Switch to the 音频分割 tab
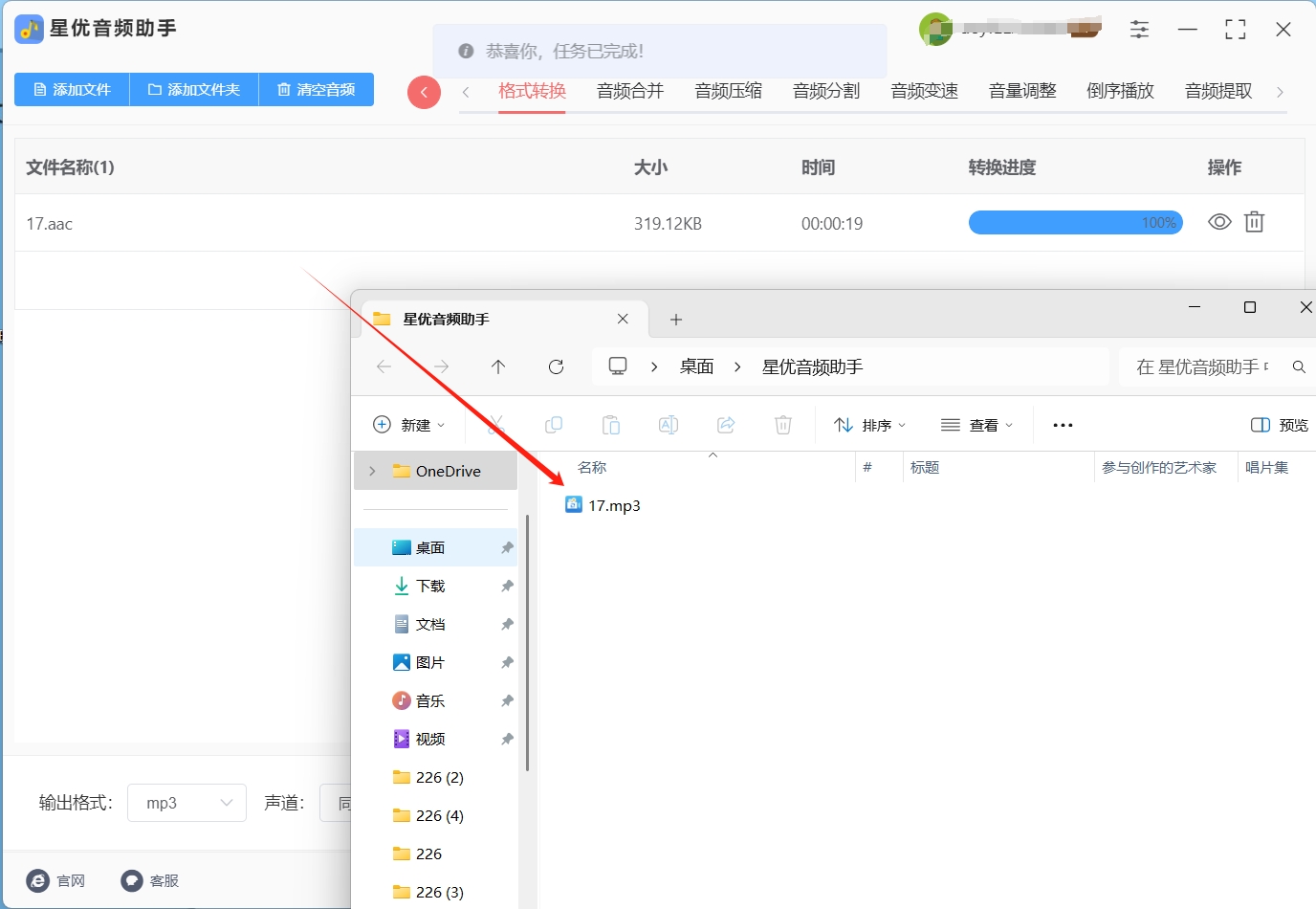 click(826, 91)
